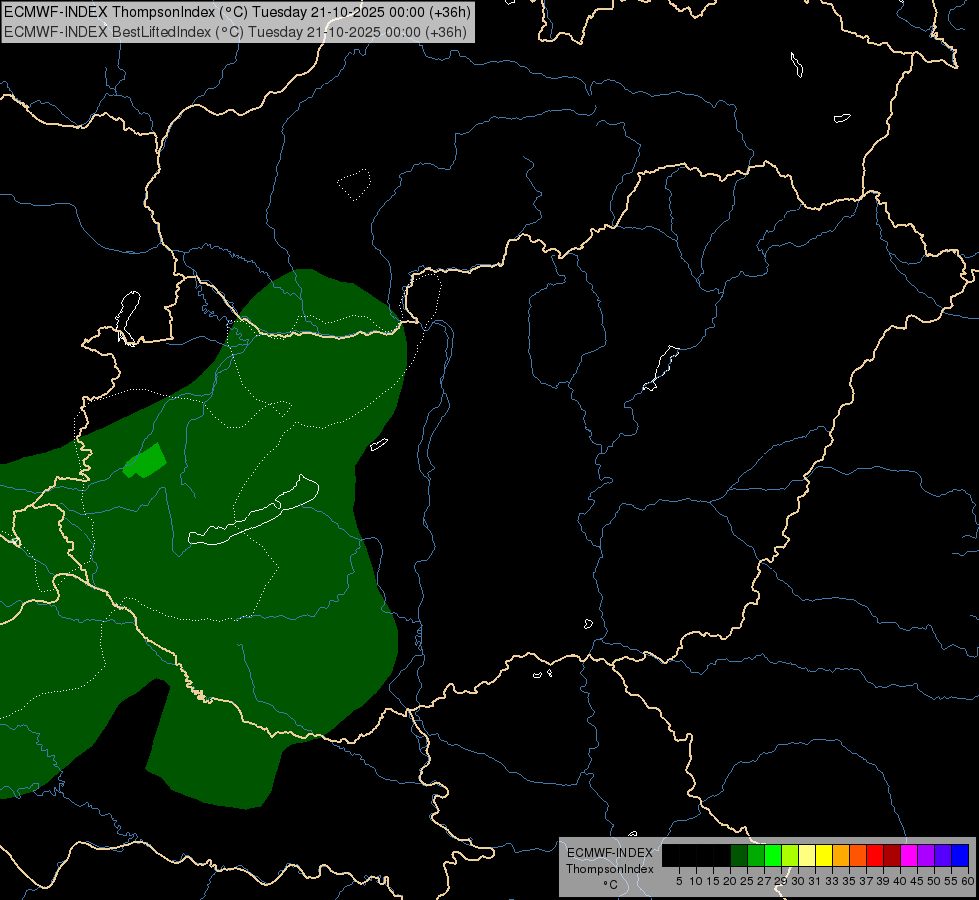This screenshot has height=900, width=979.
Task: Click the legend tick label '20'
Action: pyautogui.click(x=730, y=881)
